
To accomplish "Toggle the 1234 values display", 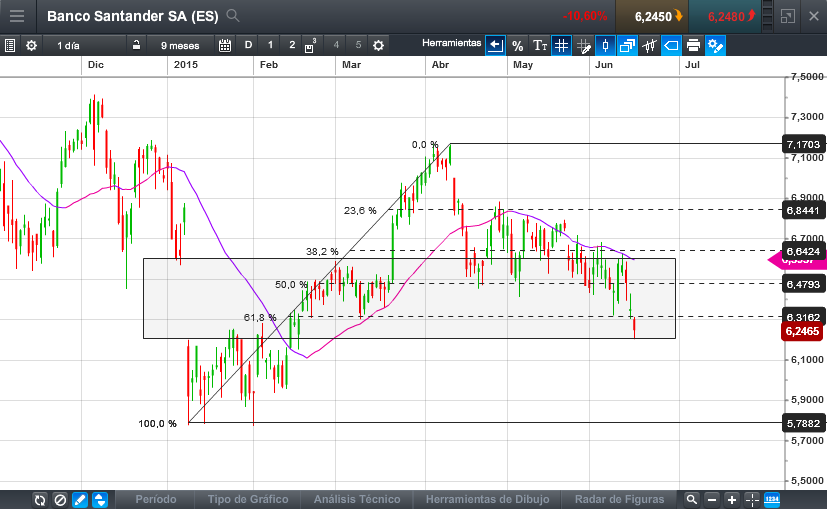I will pos(772,500).
